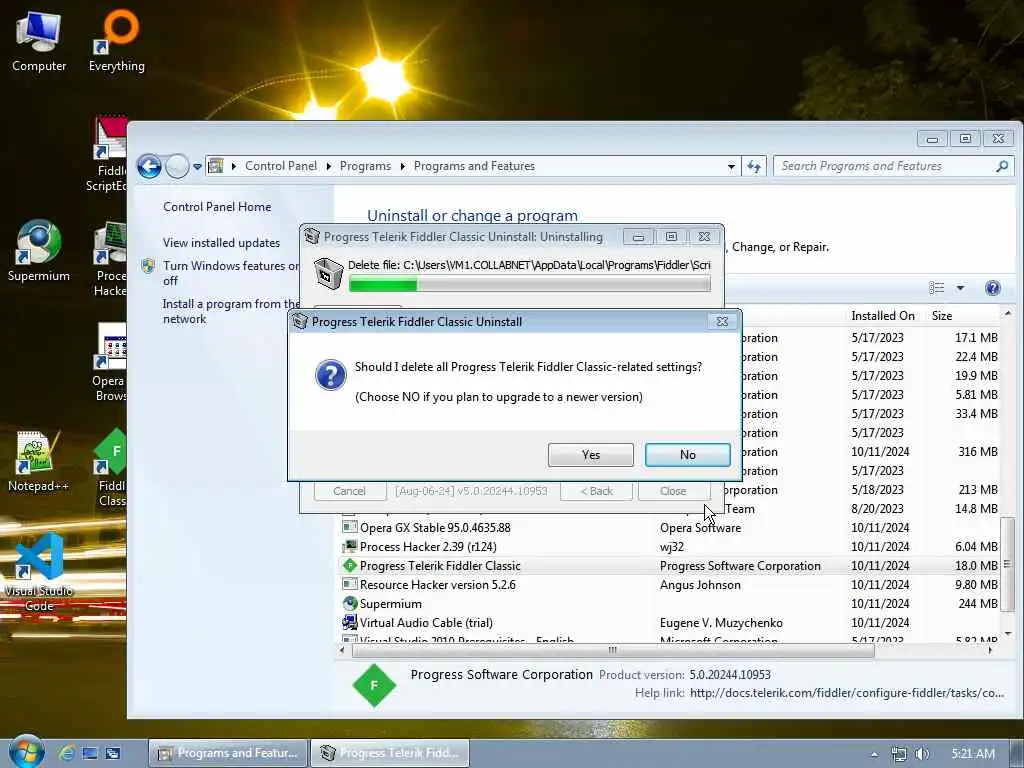Change the view layout icon
The image size is (1024, 768).
[936, 288]
